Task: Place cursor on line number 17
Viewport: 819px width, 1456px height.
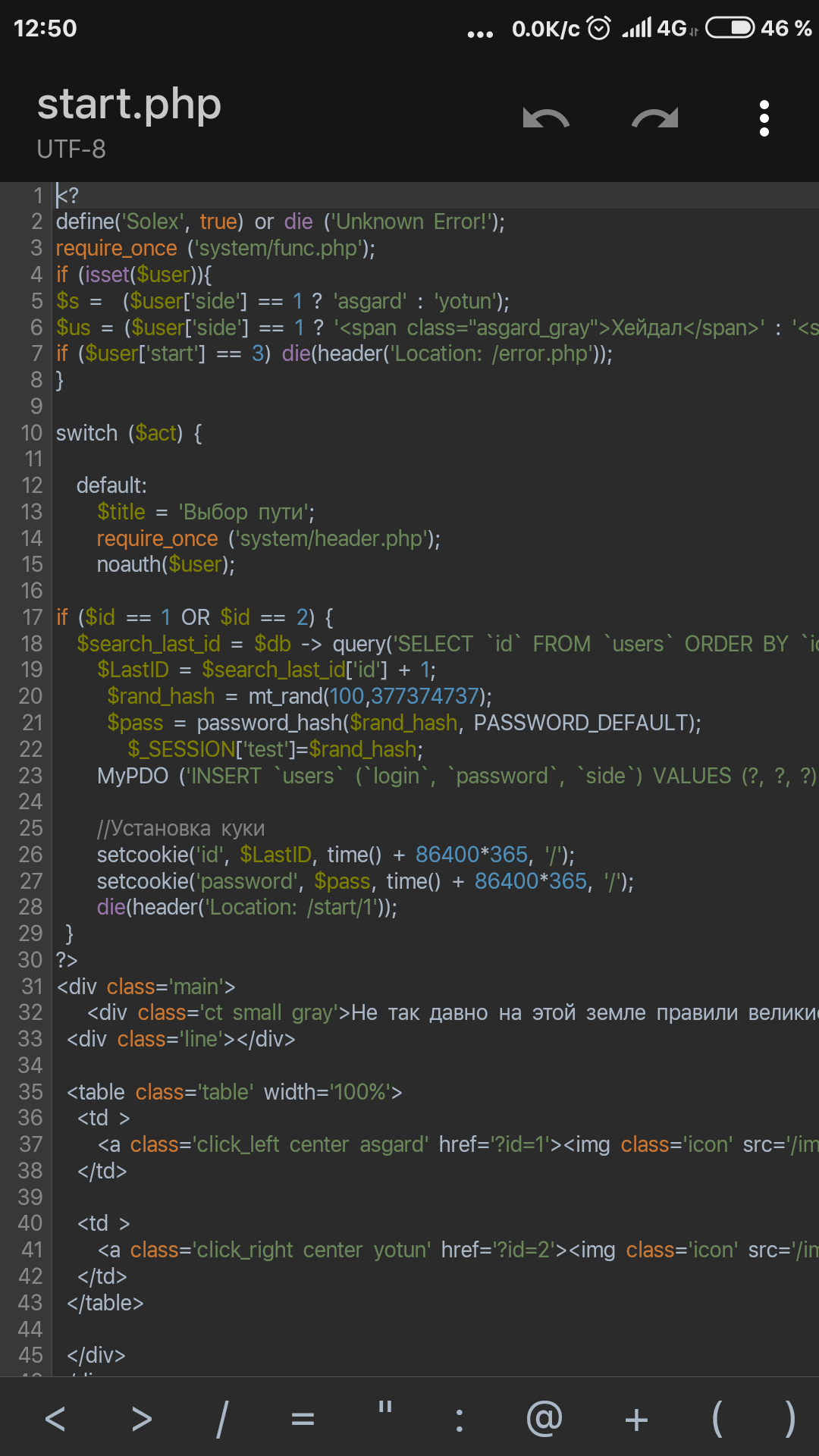Action: pos(32,617)
